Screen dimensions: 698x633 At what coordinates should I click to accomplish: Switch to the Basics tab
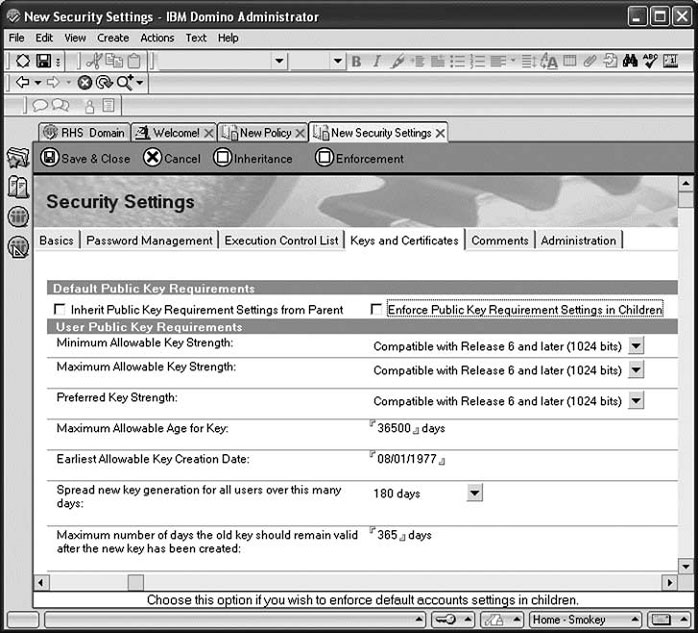[x=57, y=240]
